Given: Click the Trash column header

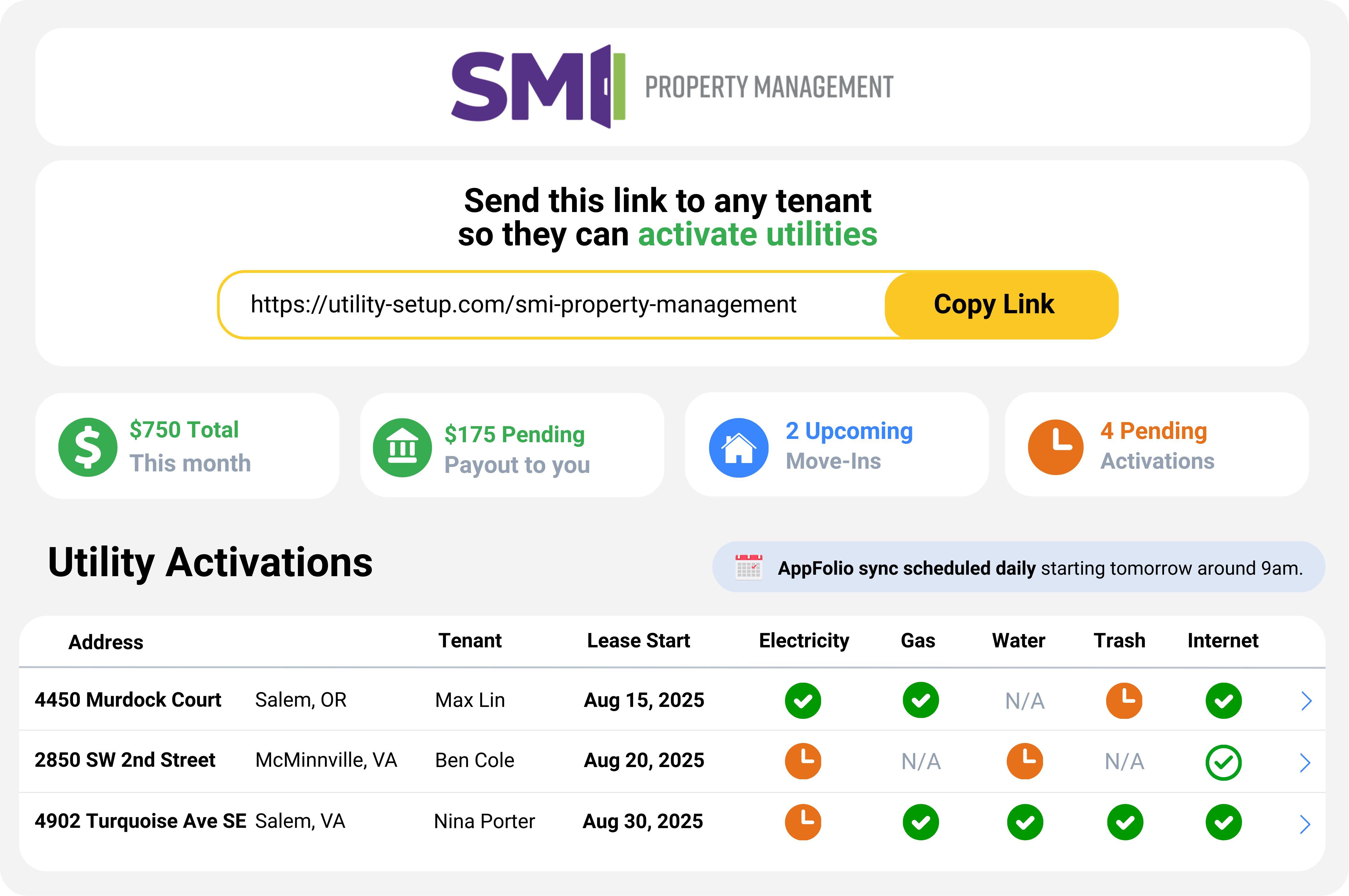Looking at the screenshot, I should pyautogui.click(x=1119, y=641).
